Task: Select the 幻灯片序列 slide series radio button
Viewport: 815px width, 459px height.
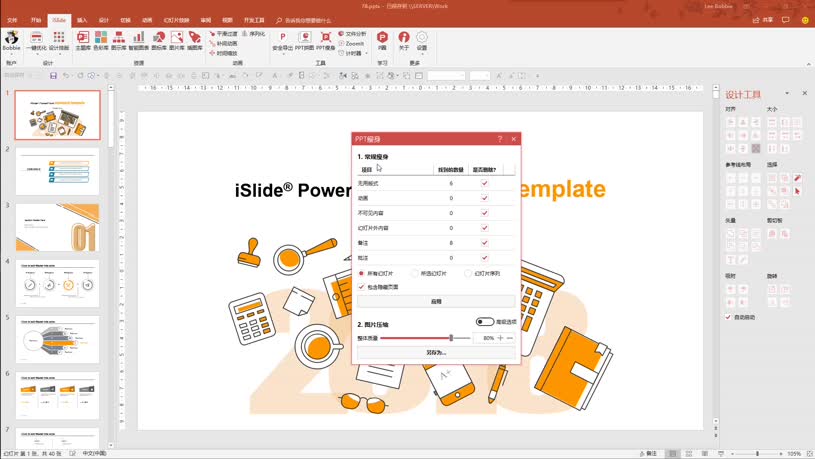Action: [468, 273]
